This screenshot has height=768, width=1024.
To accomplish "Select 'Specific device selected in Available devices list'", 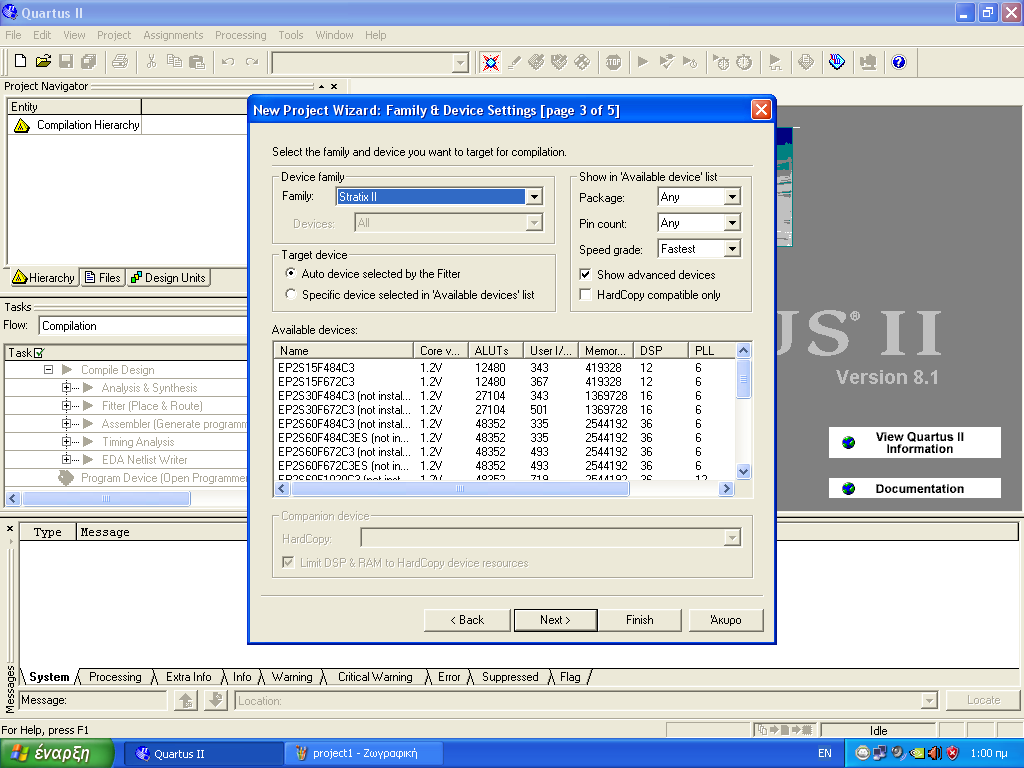I will pos(291,295).
